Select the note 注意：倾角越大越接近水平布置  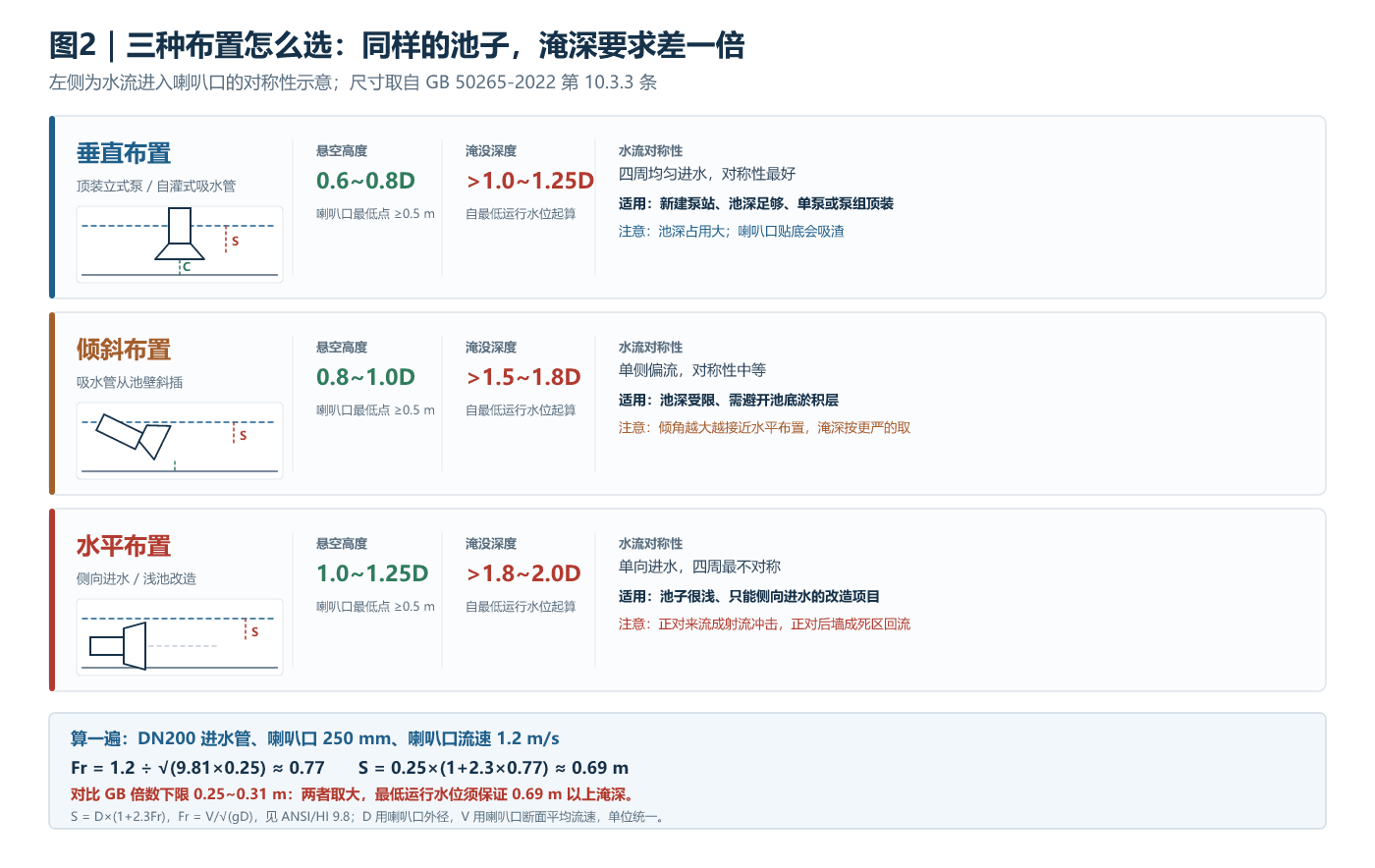coord(764,427)
